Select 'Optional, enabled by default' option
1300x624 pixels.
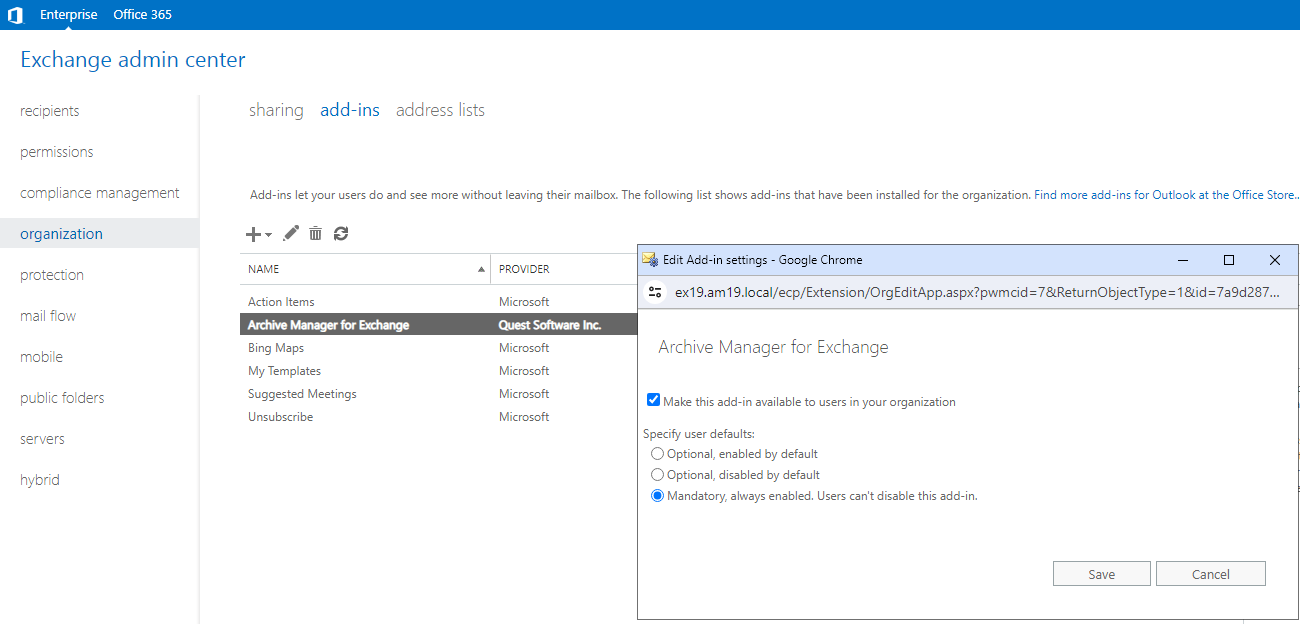658,454
